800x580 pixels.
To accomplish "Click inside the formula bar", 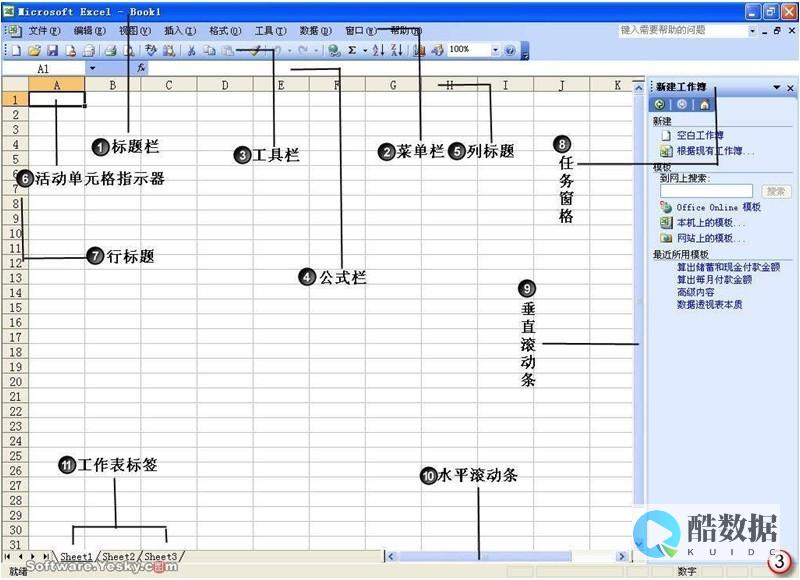I will [393, 68].
